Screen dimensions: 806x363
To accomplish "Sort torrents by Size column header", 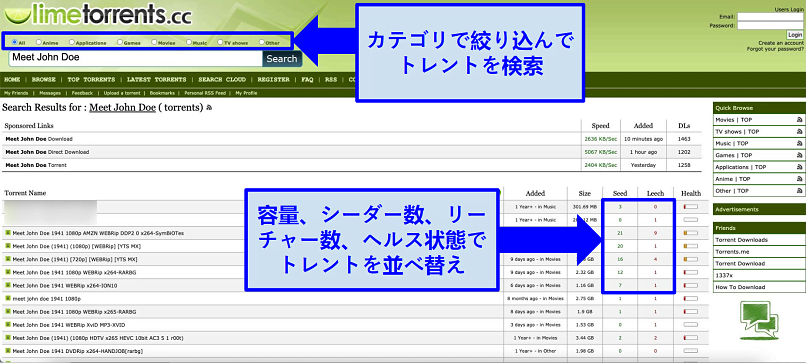I will [584, 194].
